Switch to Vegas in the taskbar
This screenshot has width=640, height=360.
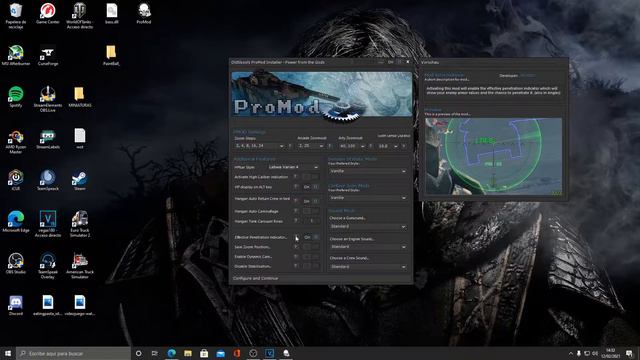tap(269, 353)
